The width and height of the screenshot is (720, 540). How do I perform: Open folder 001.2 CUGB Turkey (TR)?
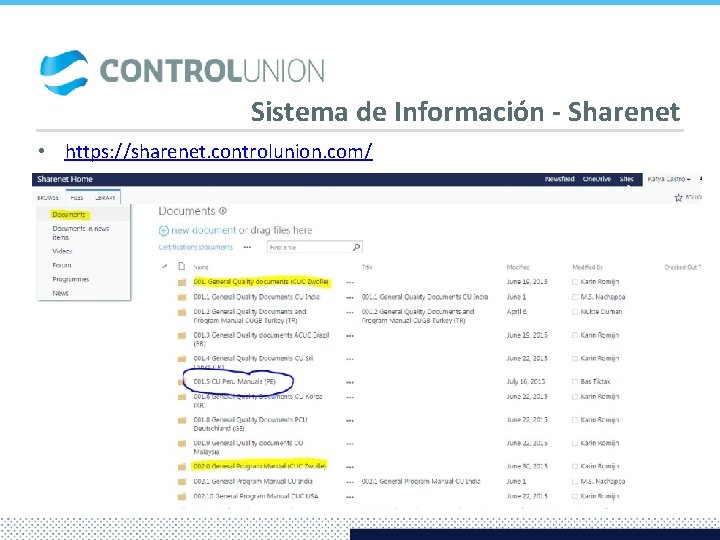point(250,316)
